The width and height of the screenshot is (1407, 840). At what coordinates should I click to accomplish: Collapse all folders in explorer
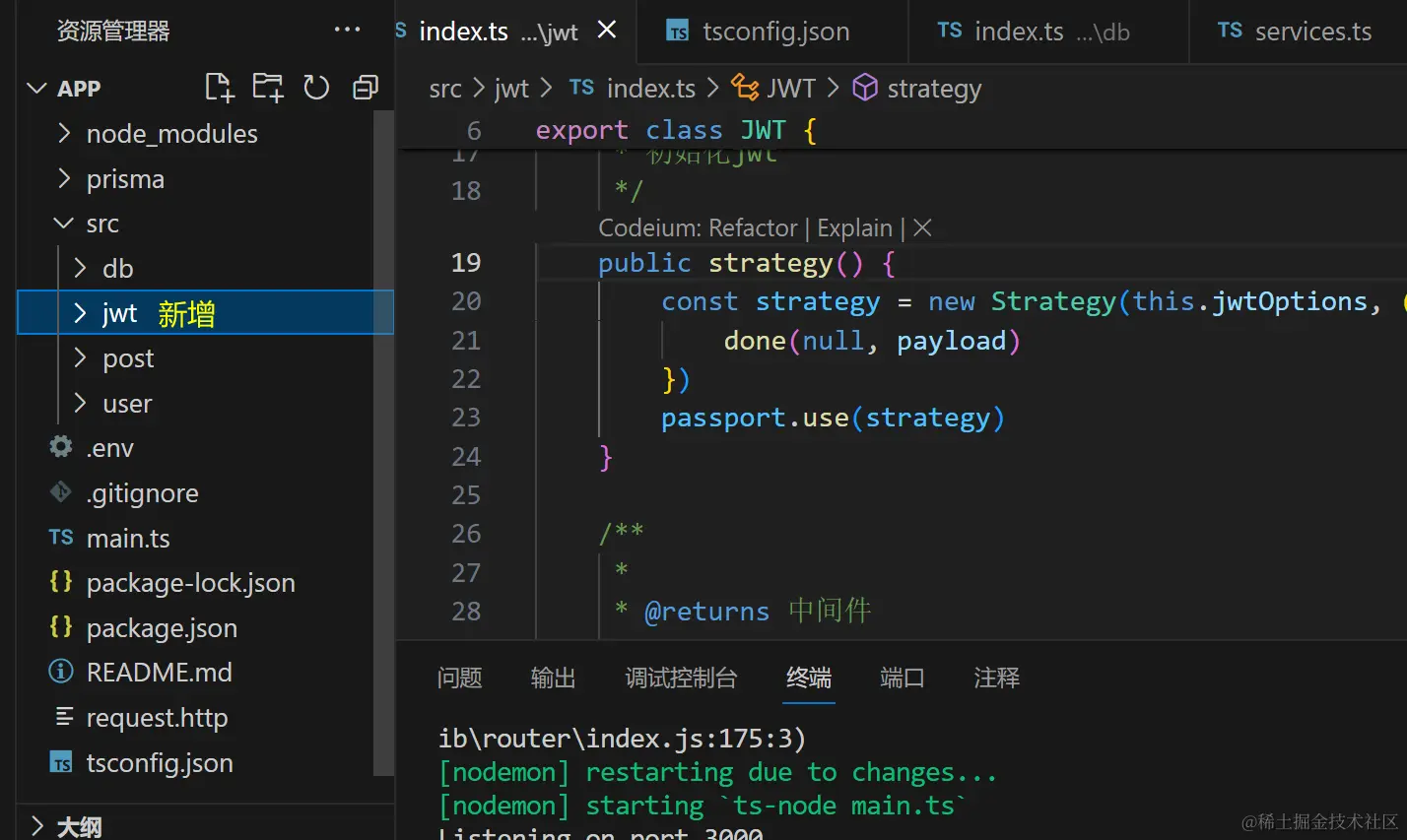tap(366, 87)
